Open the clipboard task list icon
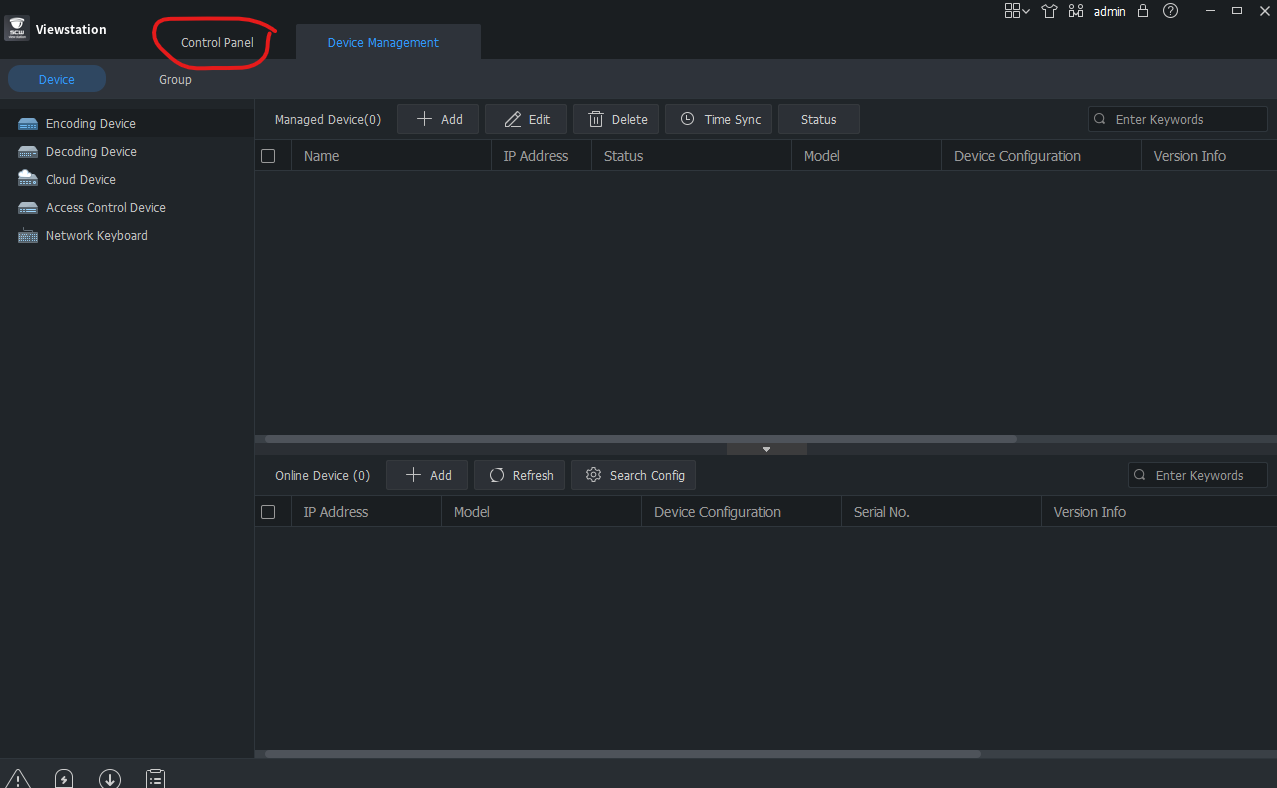The width and height of the screenshot is (1277, 788). pyautogui.click(x=155, y=778)
